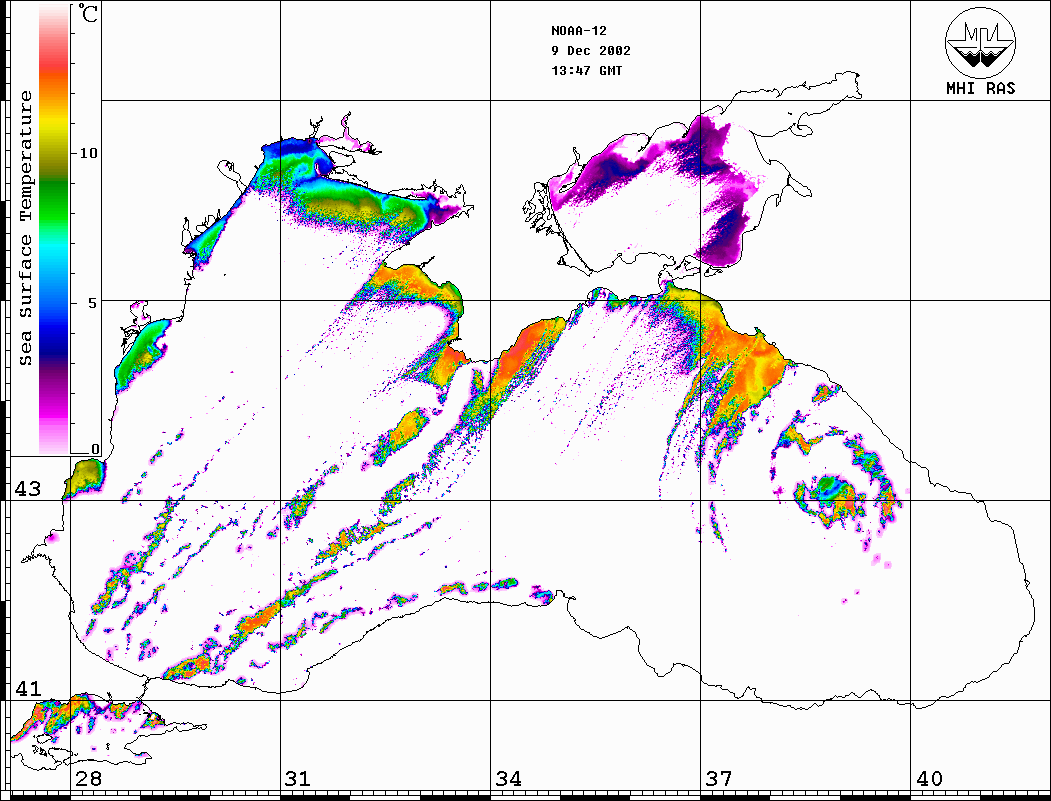Click the '°C' unit label
1051x801 pixels.
click(87, 13)
